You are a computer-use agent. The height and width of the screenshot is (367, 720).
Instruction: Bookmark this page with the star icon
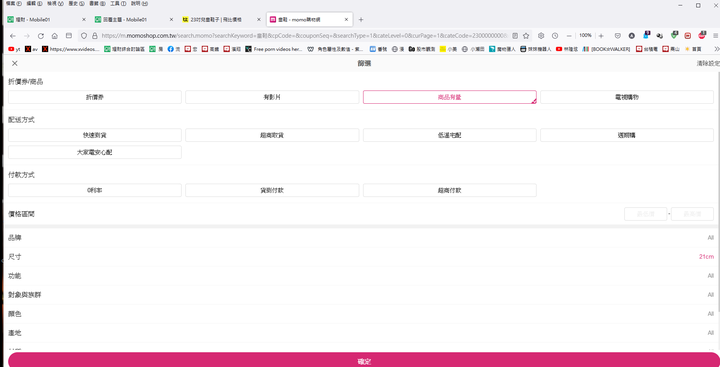pyautogui.click(x=526, y=36)
